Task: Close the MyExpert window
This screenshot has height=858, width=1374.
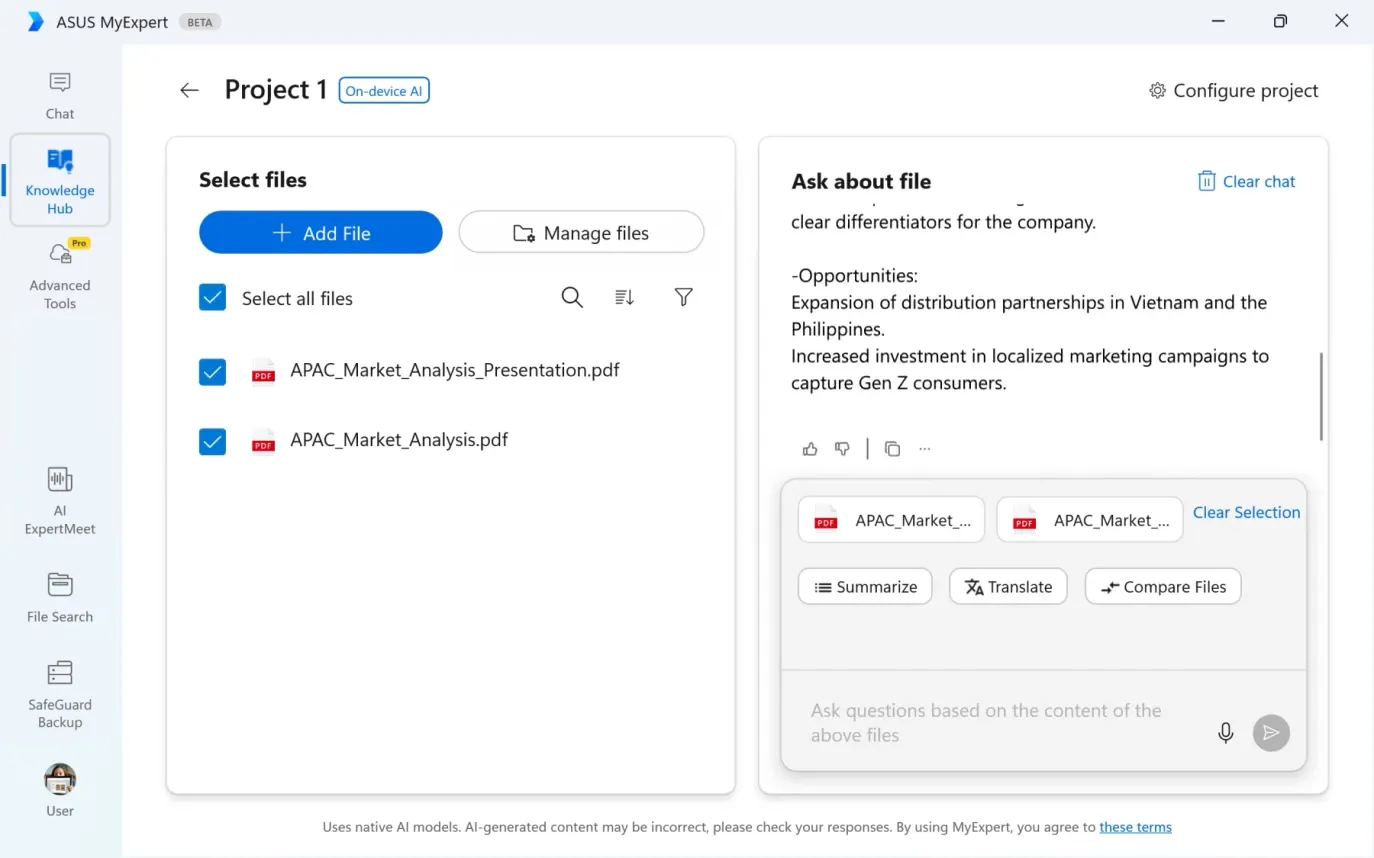Action: coord(1342,21)
